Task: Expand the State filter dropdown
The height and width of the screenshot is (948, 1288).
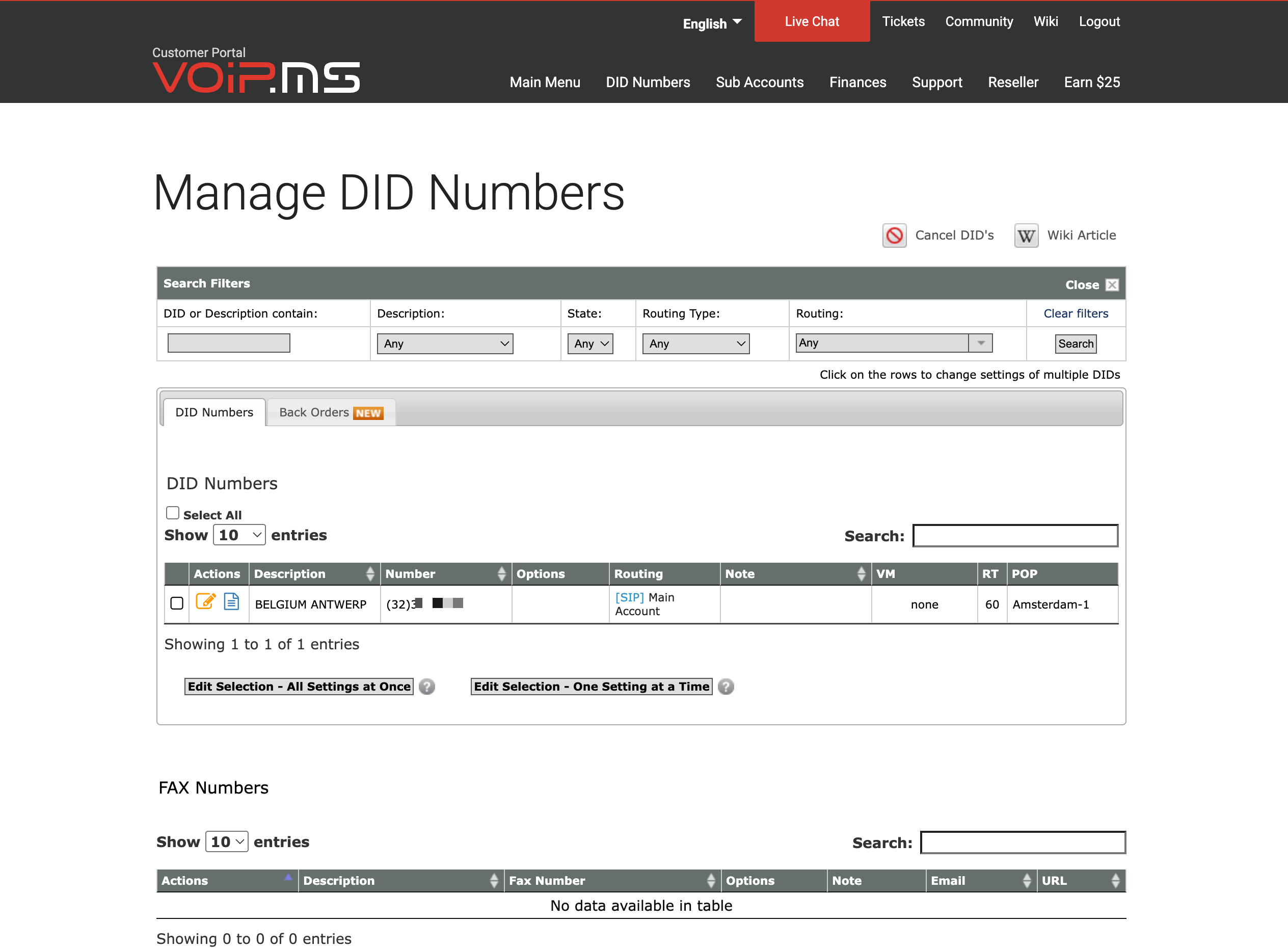Action: click(590, 343)
